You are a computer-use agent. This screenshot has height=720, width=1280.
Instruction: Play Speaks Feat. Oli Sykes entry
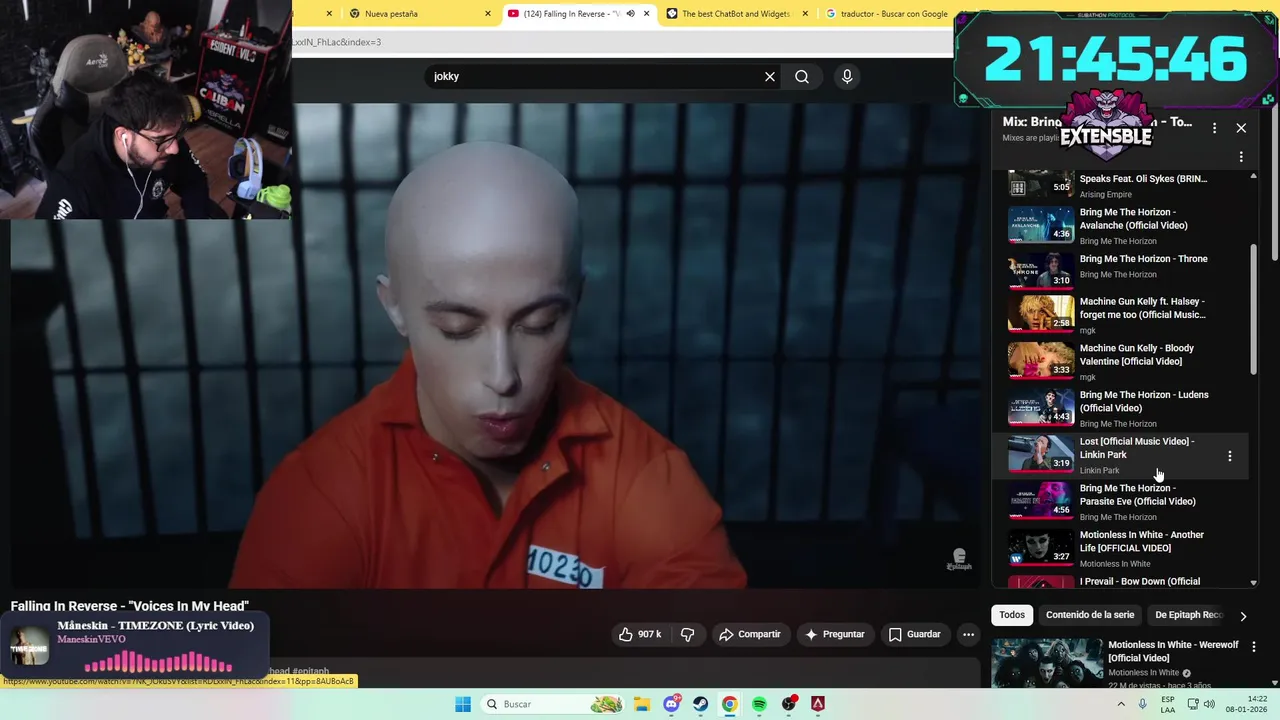coord(1120,186)
